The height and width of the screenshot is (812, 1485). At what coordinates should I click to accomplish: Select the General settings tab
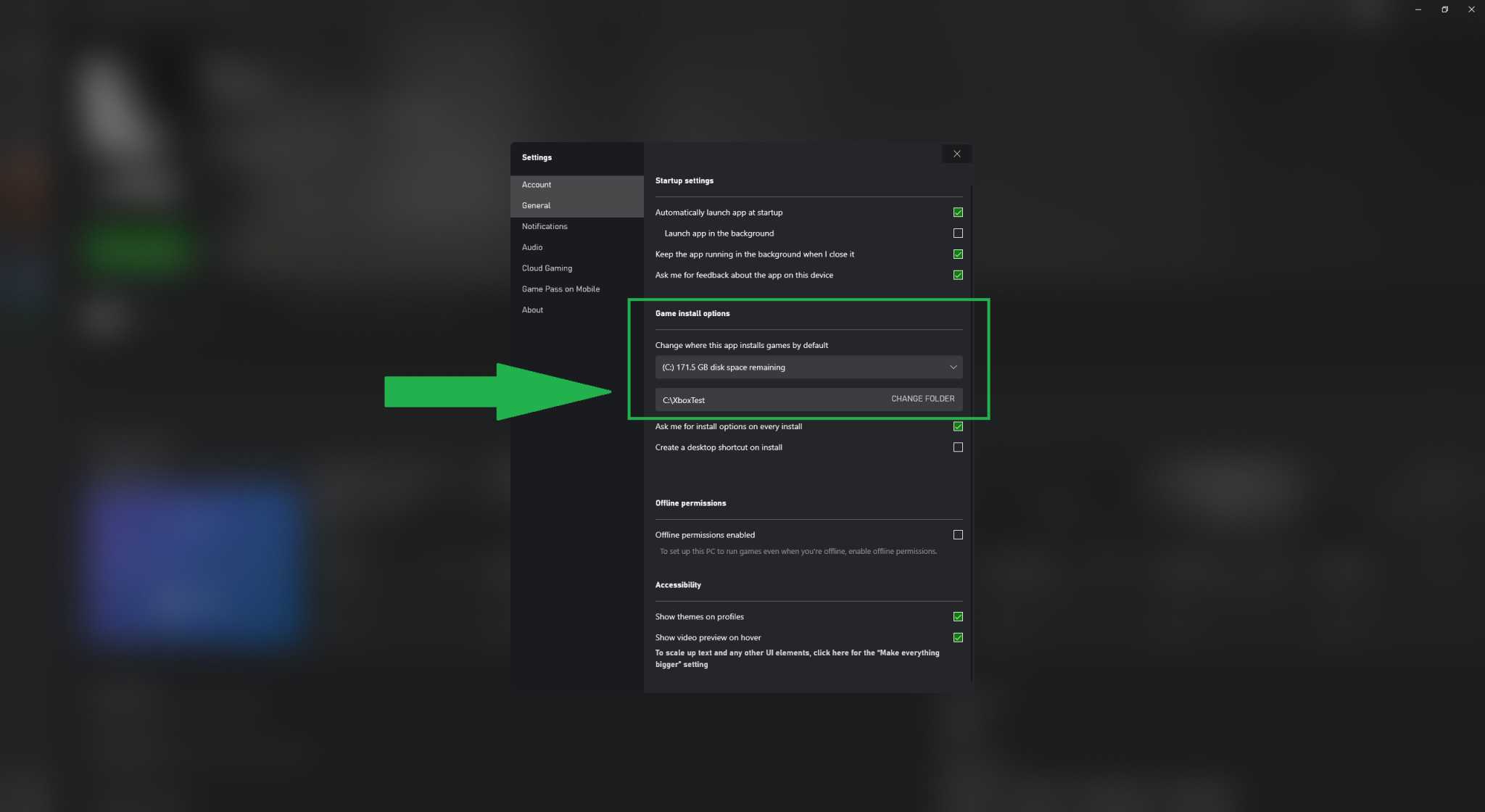tap(535, 205)
